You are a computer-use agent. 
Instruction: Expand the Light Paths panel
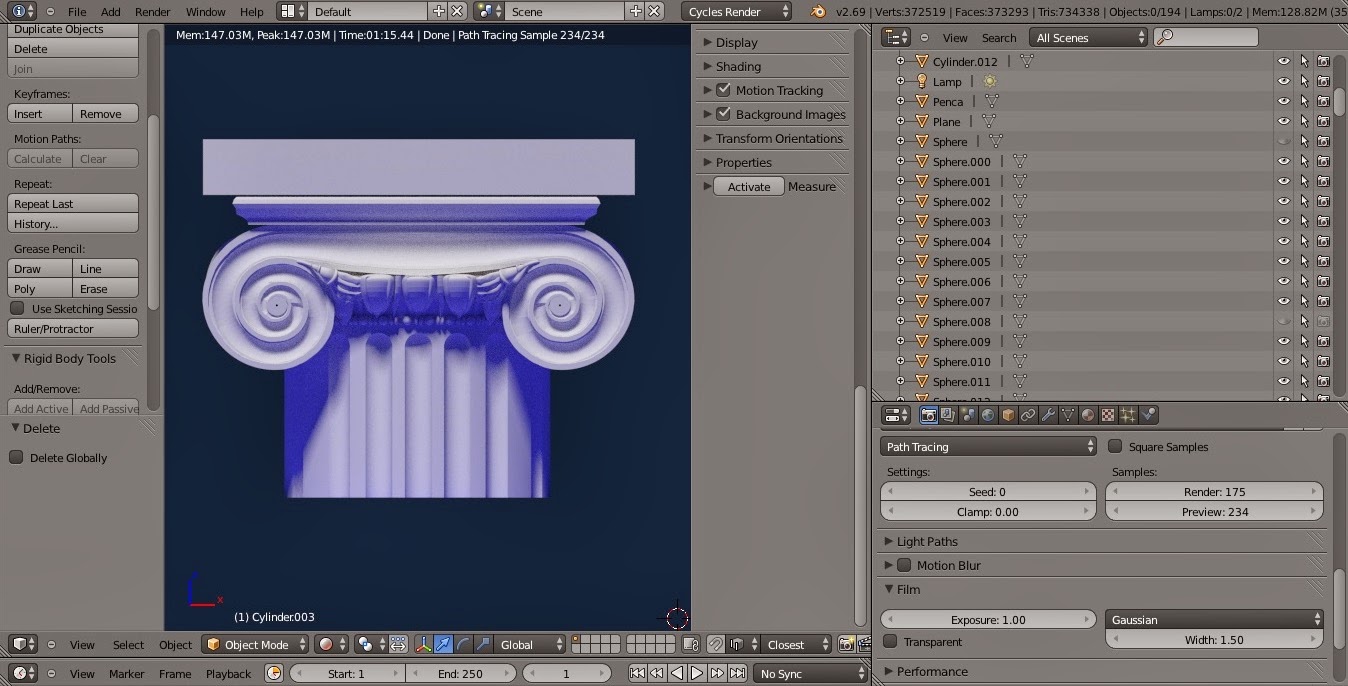tap(927, 541)
